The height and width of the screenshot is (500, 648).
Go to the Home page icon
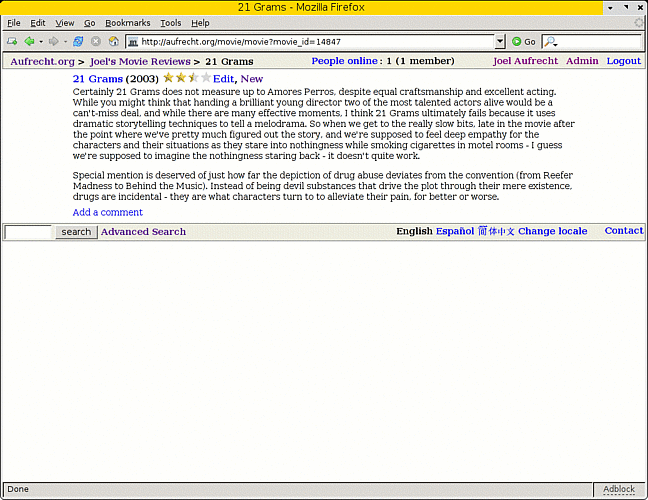tap(114, 42)
